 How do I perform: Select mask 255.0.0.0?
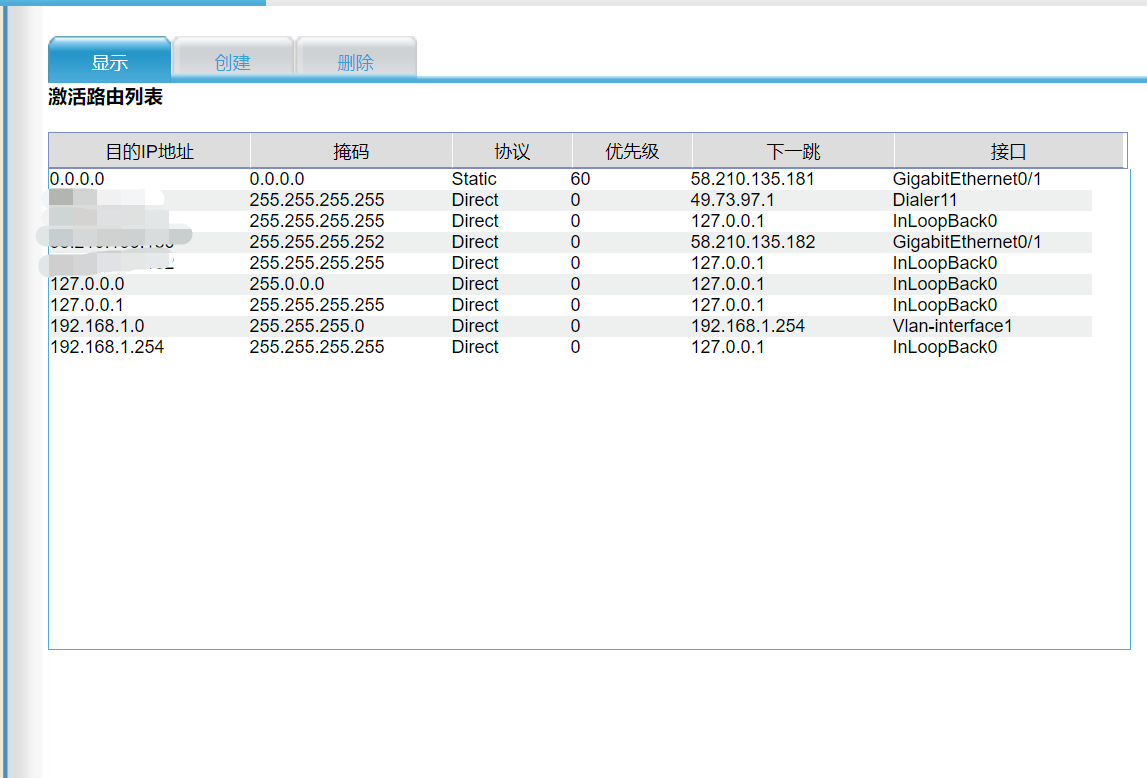pos(287,284)
